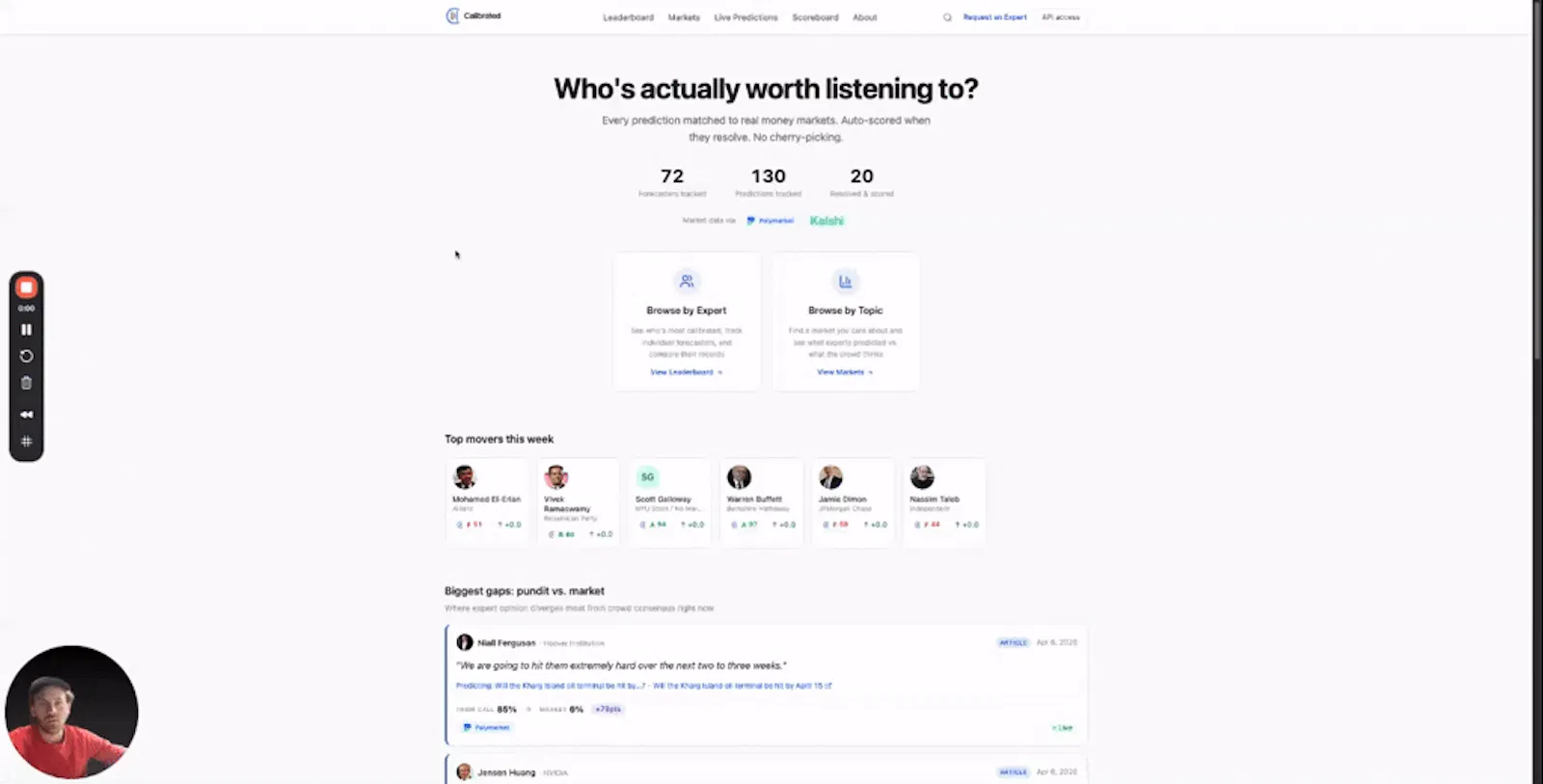Image resolution: width=1543 pixels, height=784 pixels.
Task: Click Vivek Ramaswamy's avatar
Action: [555, 477]
